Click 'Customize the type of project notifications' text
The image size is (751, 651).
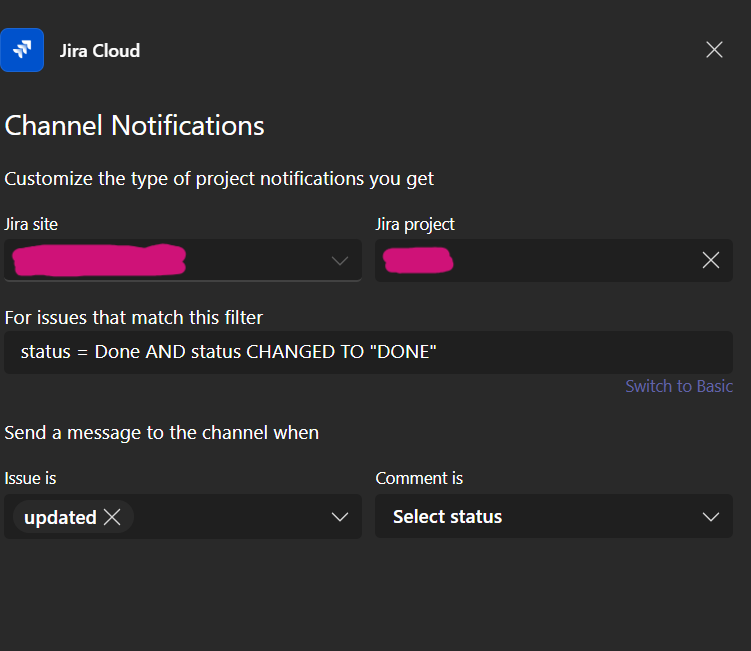coord(219,179)
